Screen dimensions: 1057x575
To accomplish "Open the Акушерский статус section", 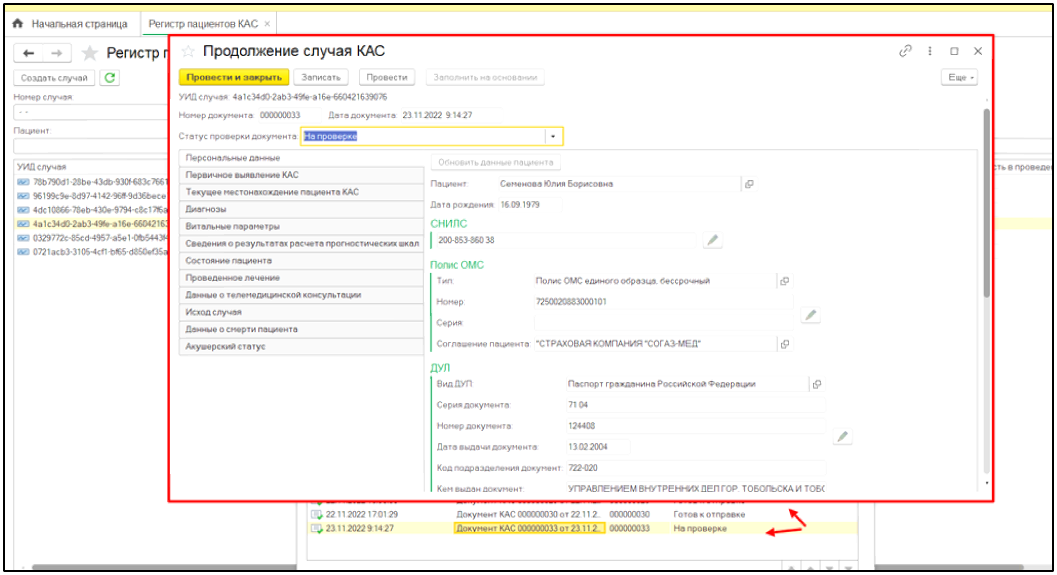I will pos(225,347).
